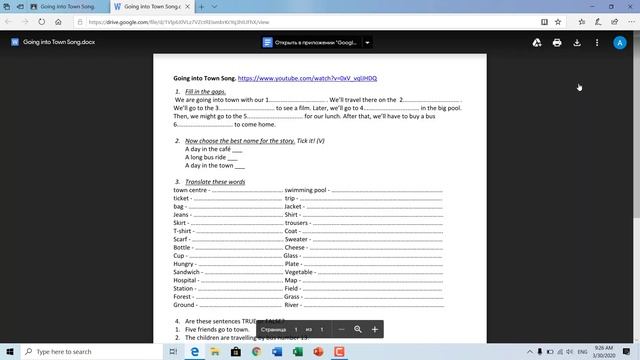Open the volume control in tray

pos(569,351)
